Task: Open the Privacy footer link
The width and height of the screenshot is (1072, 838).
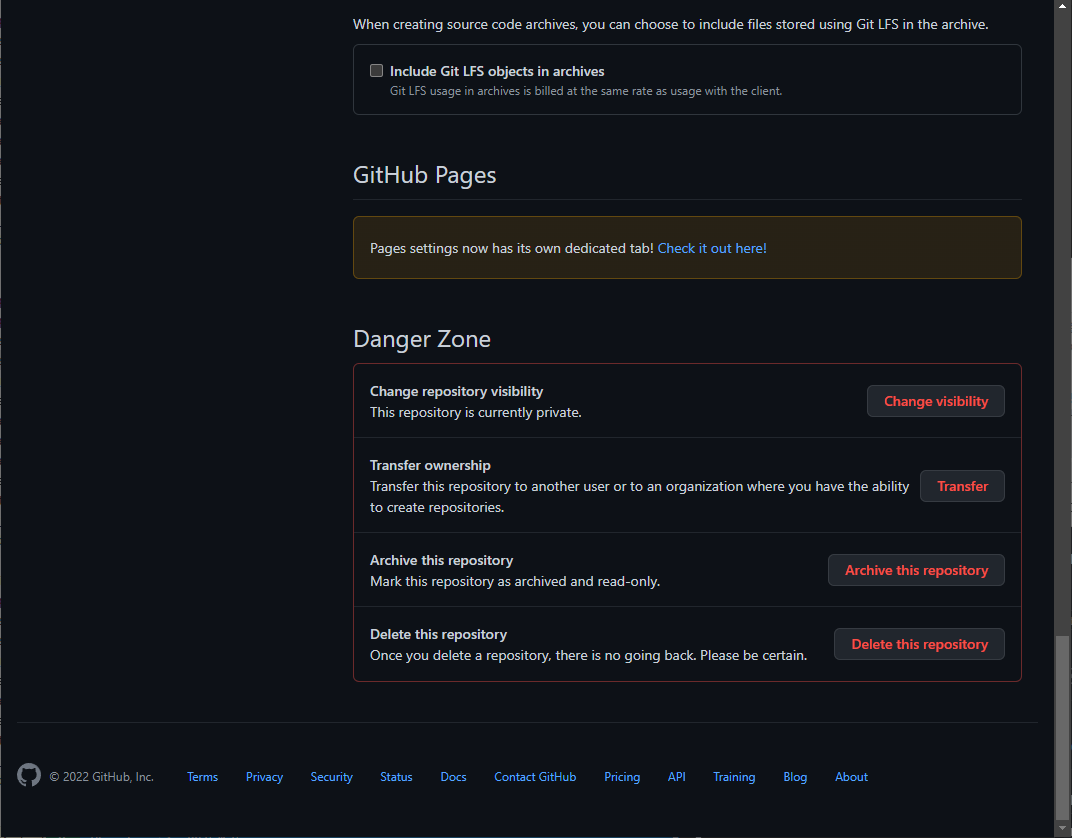Action: coord(265,776)
